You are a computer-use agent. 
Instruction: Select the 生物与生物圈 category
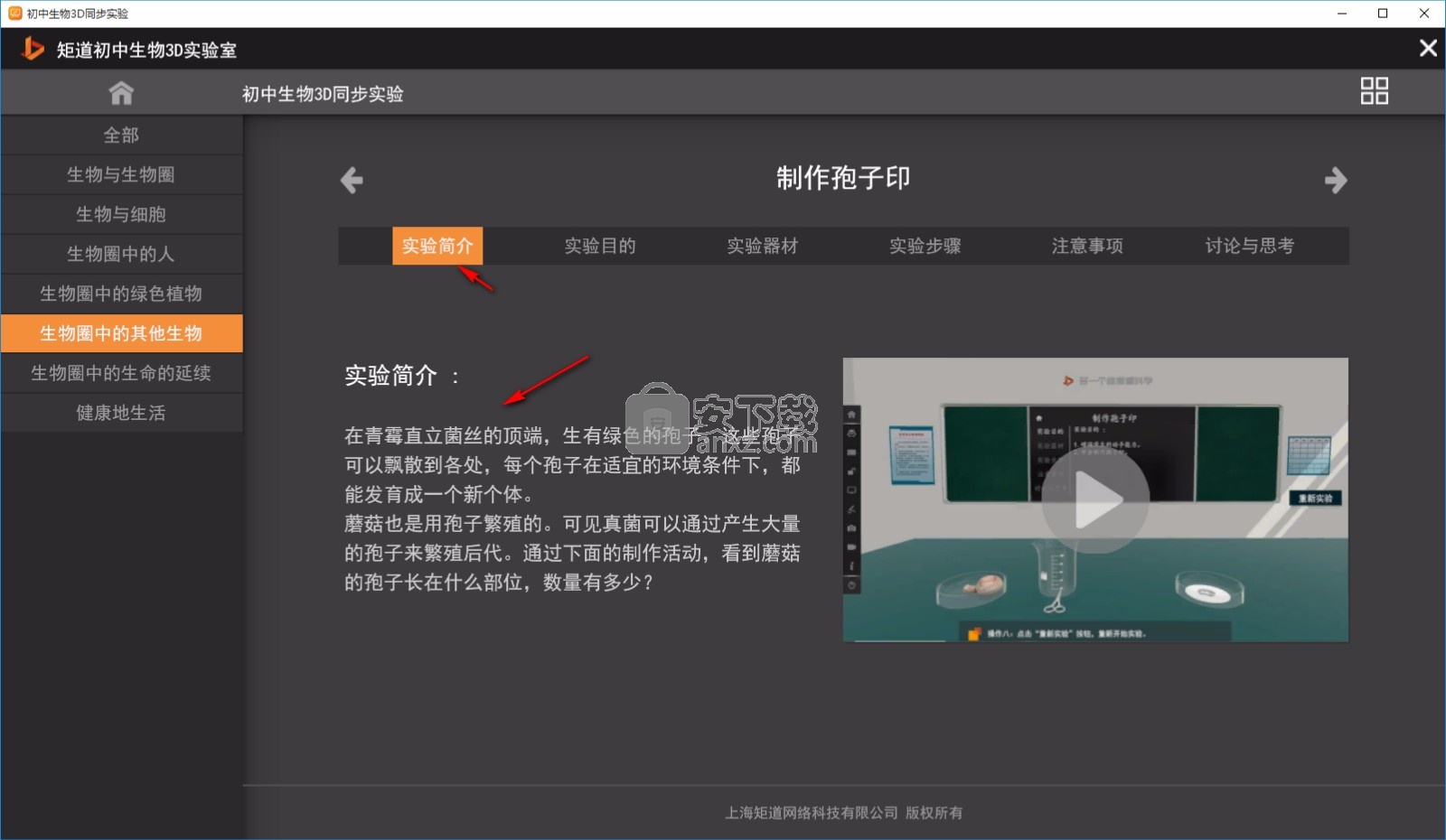point(121,174)
